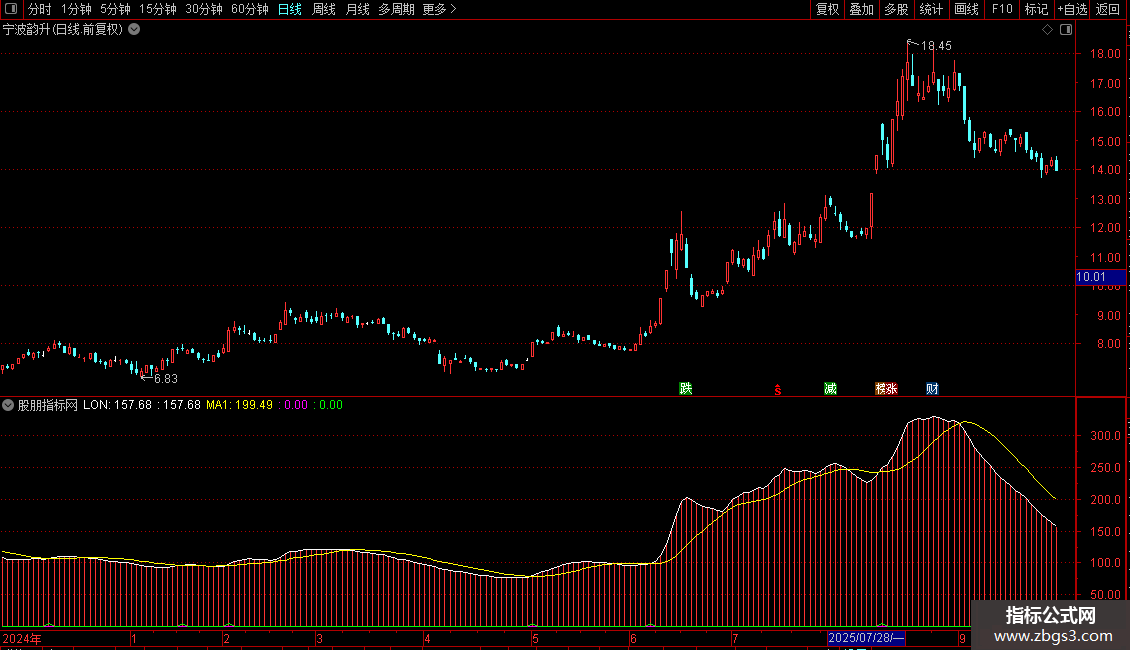Screen dimensions: 1130x650
Task: Click the 2025/07/28 date marker on timeline
Action: point(866,638)
